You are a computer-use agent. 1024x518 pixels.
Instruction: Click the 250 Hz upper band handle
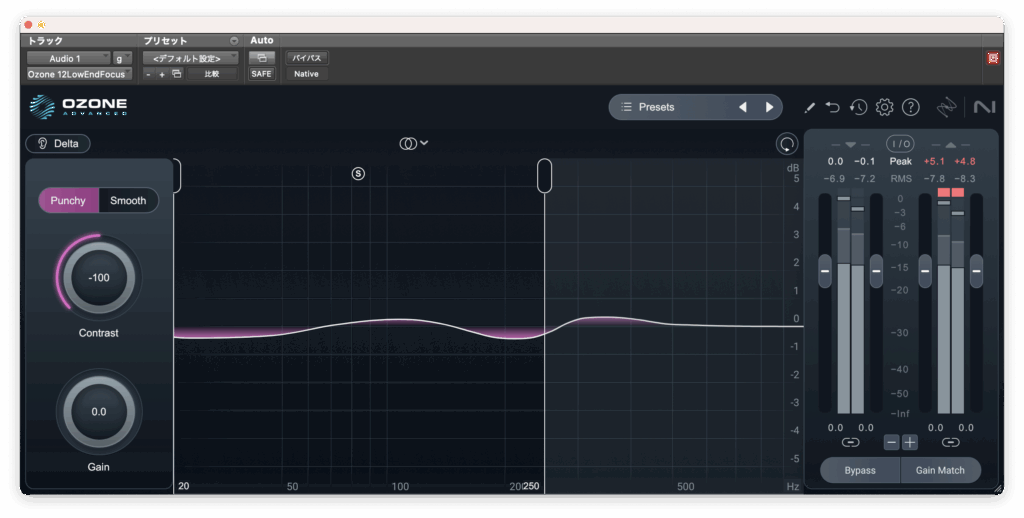click(544, 175)
